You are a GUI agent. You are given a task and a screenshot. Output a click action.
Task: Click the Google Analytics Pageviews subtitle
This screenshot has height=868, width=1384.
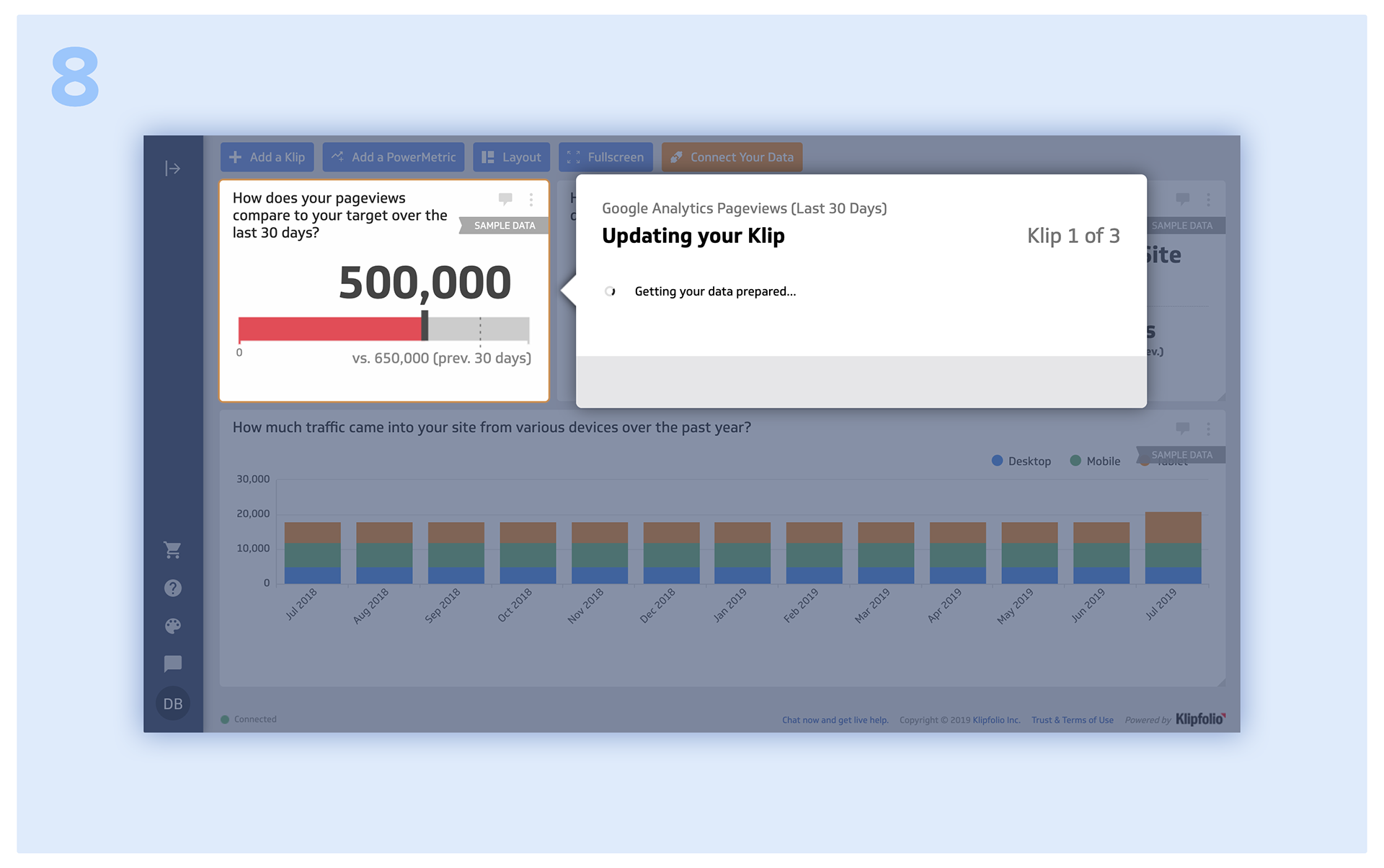[x=745, y=209]
